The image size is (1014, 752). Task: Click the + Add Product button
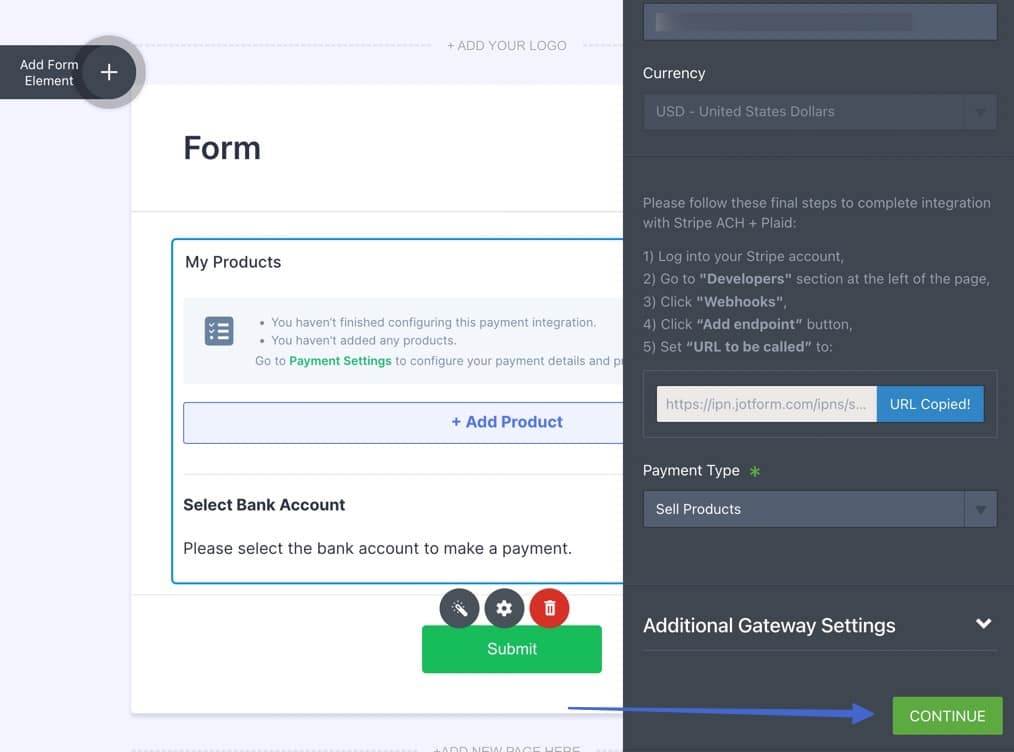(x=507, y=422)
